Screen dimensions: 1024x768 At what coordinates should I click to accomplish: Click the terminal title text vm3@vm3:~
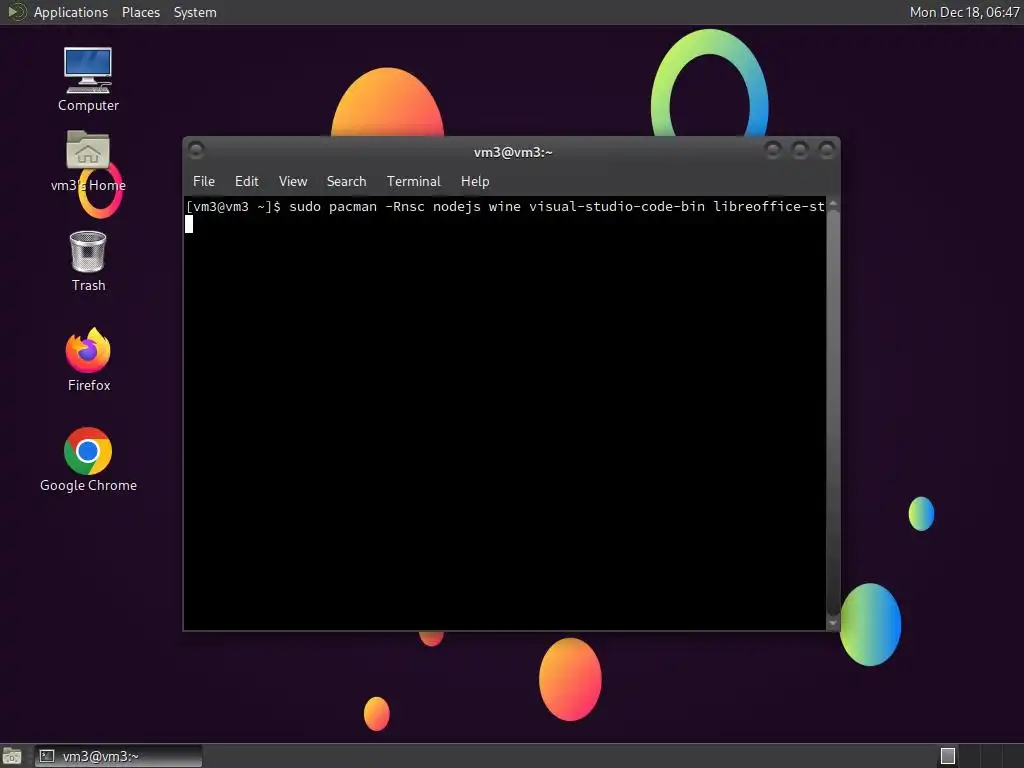(x=513, y=152)
